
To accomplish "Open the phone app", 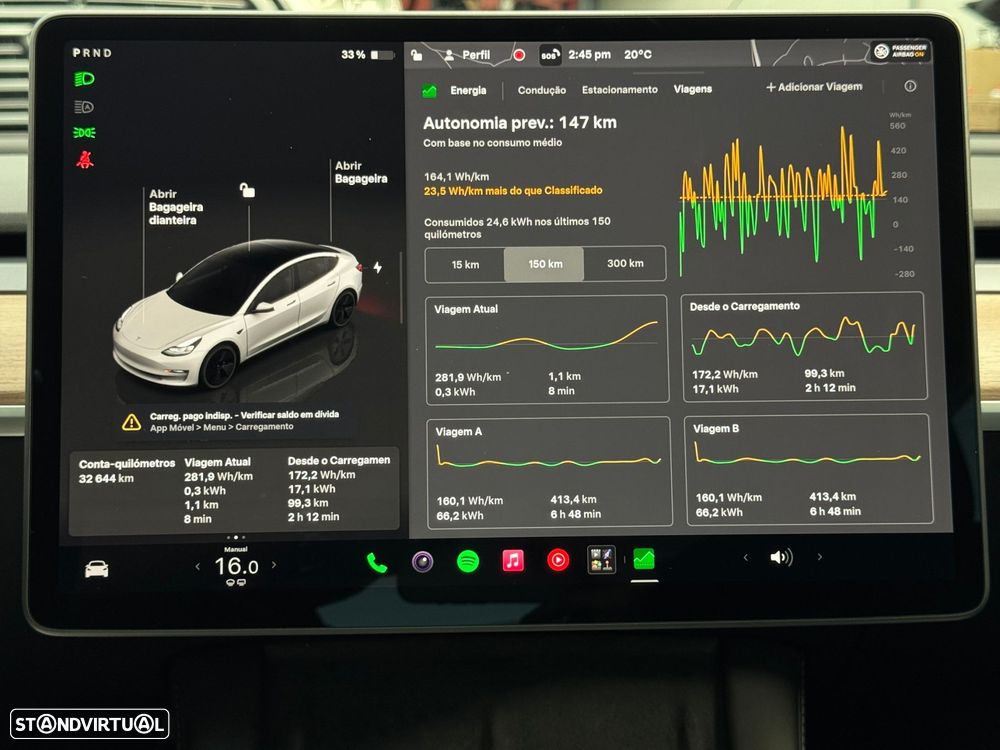I will (x=377, y=563).
